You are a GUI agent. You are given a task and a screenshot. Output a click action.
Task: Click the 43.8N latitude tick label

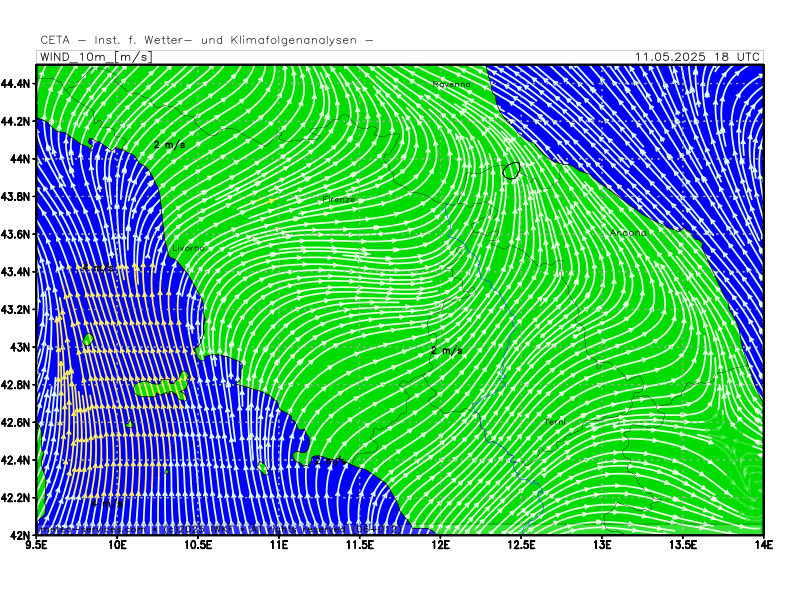(15, 196)
